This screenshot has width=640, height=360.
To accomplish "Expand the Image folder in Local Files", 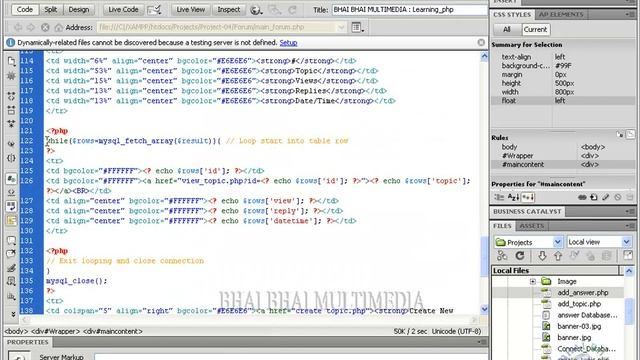I will click(x=533, y=281).
